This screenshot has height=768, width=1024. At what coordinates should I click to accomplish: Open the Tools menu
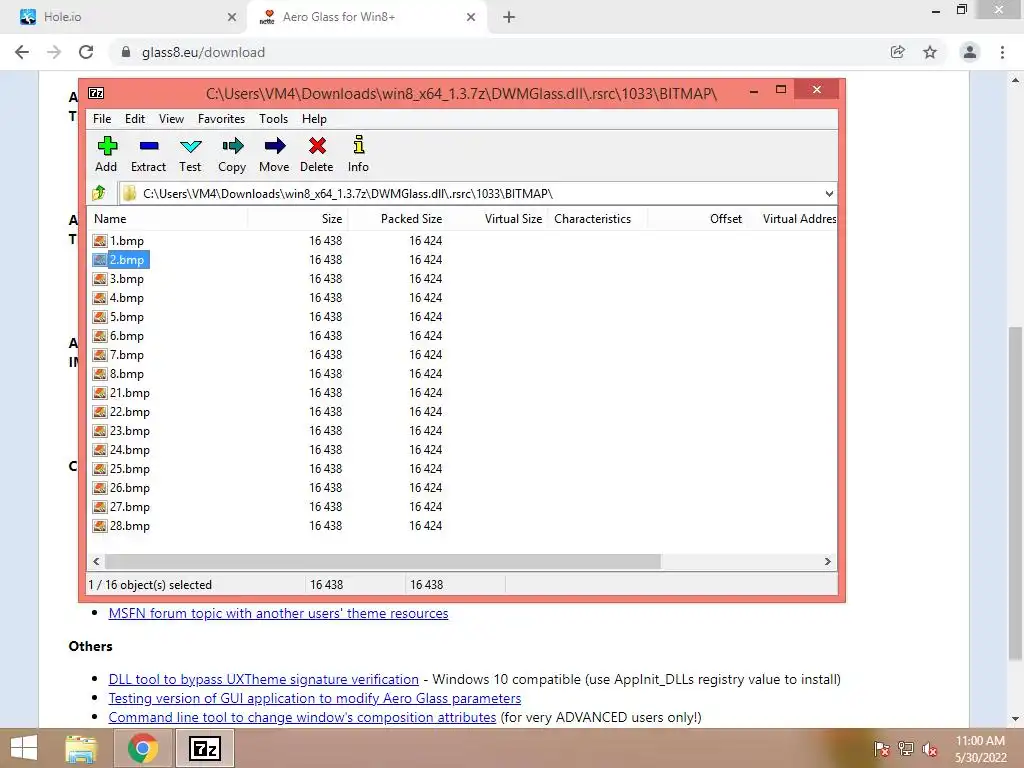pyautogui.click(x=274, y=119)
